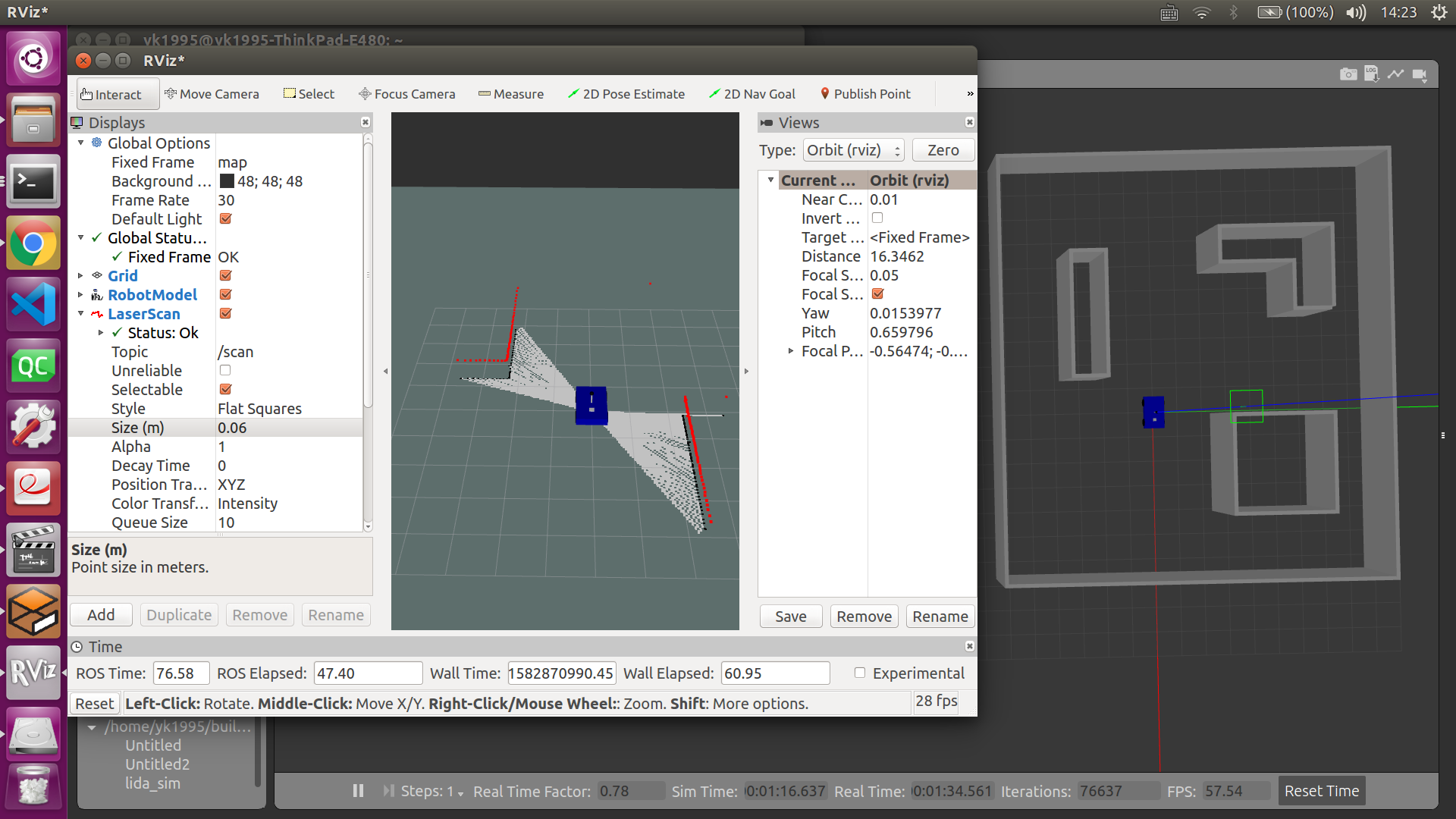The image size is (1456, 819).
Task: Click Zero button in Views
Action: click(x=943, y=150)
